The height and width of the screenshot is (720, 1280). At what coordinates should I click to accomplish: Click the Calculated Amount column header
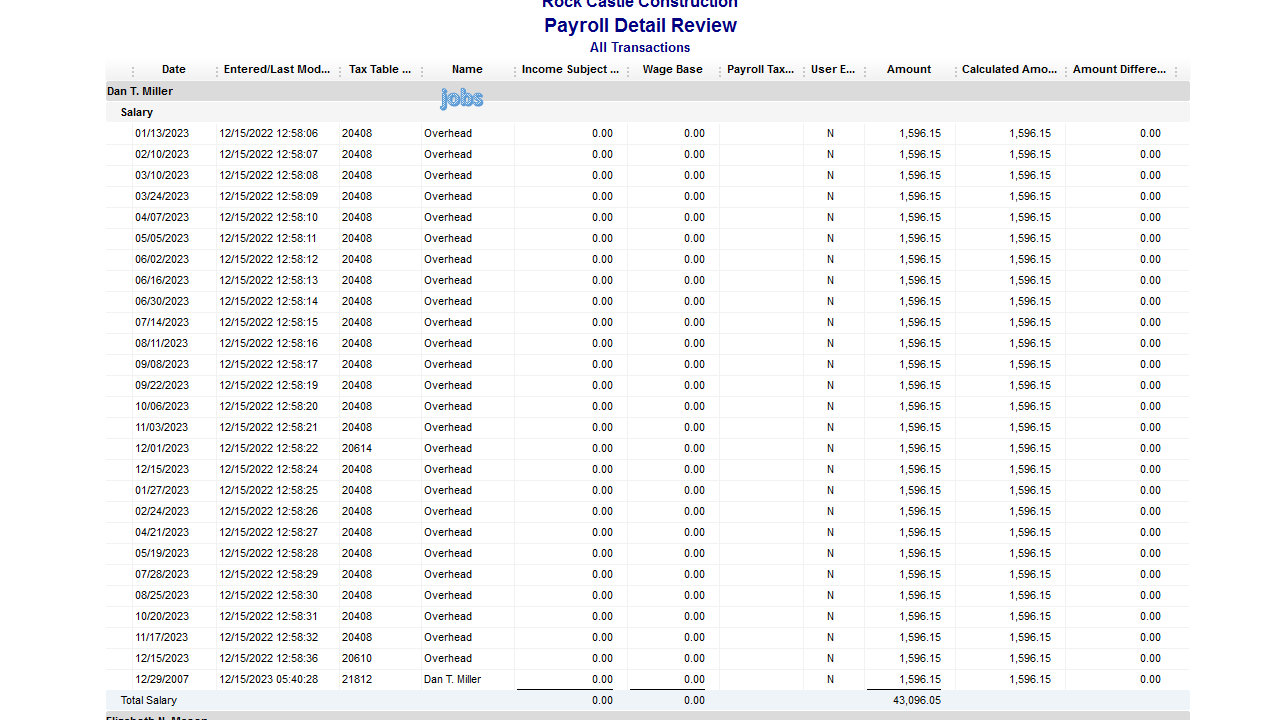point(1009,70)
